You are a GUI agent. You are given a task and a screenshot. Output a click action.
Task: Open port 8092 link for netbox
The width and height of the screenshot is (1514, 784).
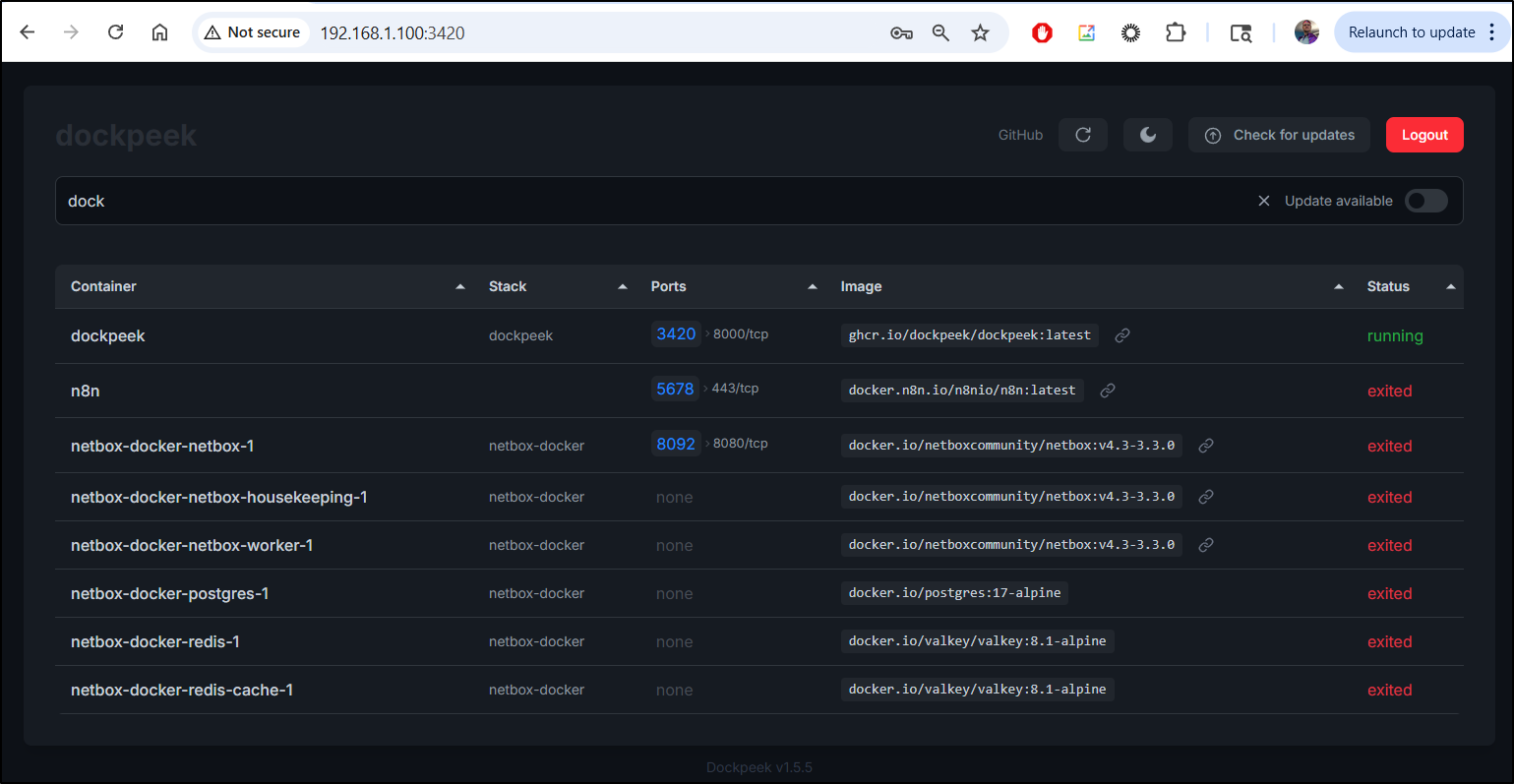[676, 444]
